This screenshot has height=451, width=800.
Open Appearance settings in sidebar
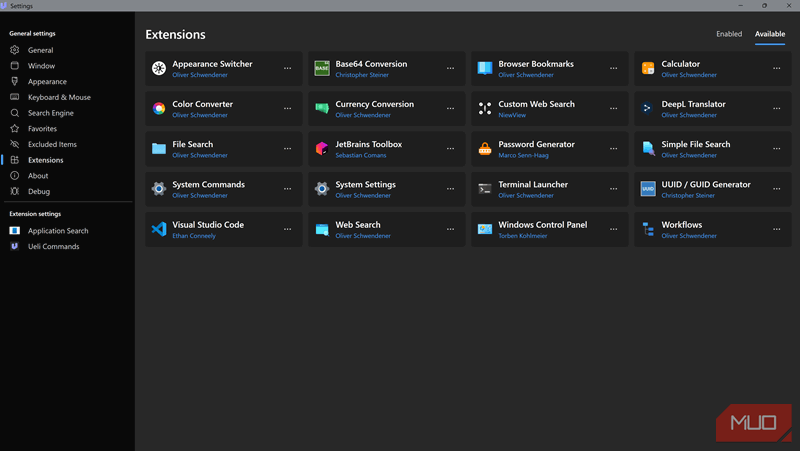point(47,81)
